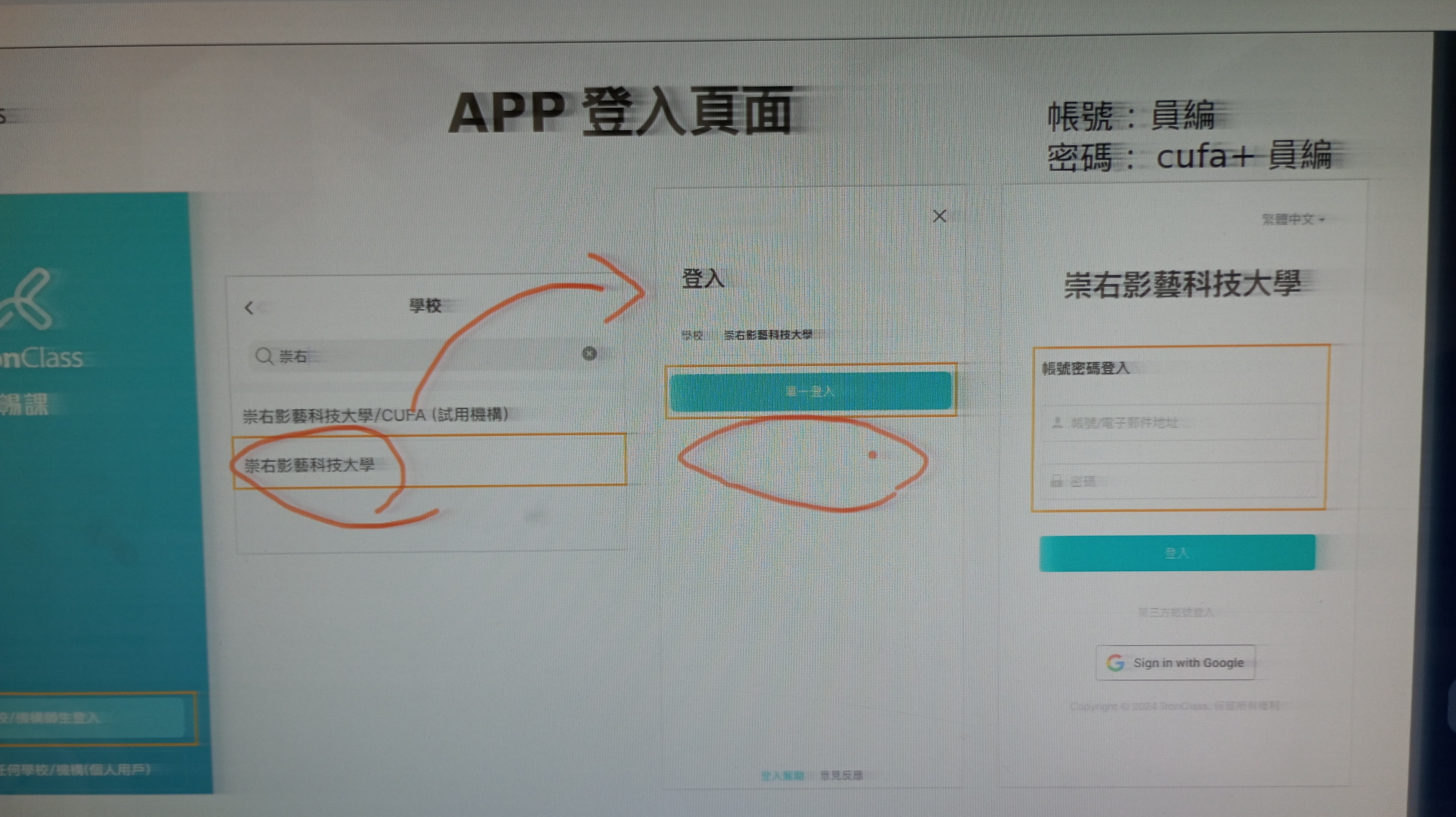This screenshot has width=1456, height=817.
Task: Click the Google logo icon
Action: tap(1116, 663)
